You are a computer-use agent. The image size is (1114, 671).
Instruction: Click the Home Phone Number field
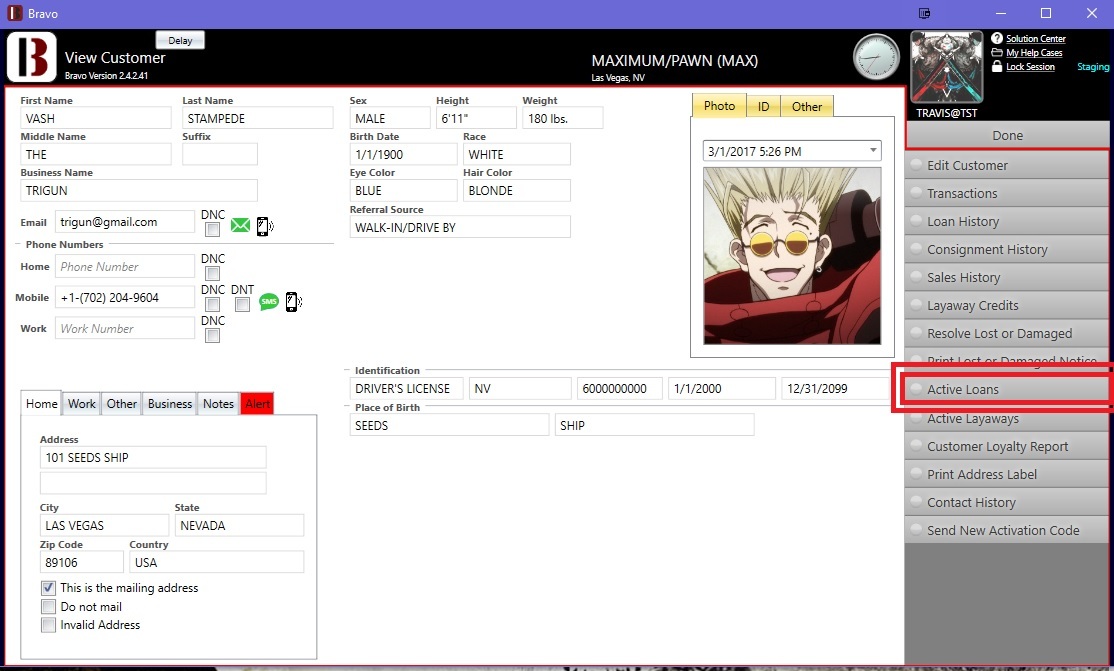[x=124, y=267]
